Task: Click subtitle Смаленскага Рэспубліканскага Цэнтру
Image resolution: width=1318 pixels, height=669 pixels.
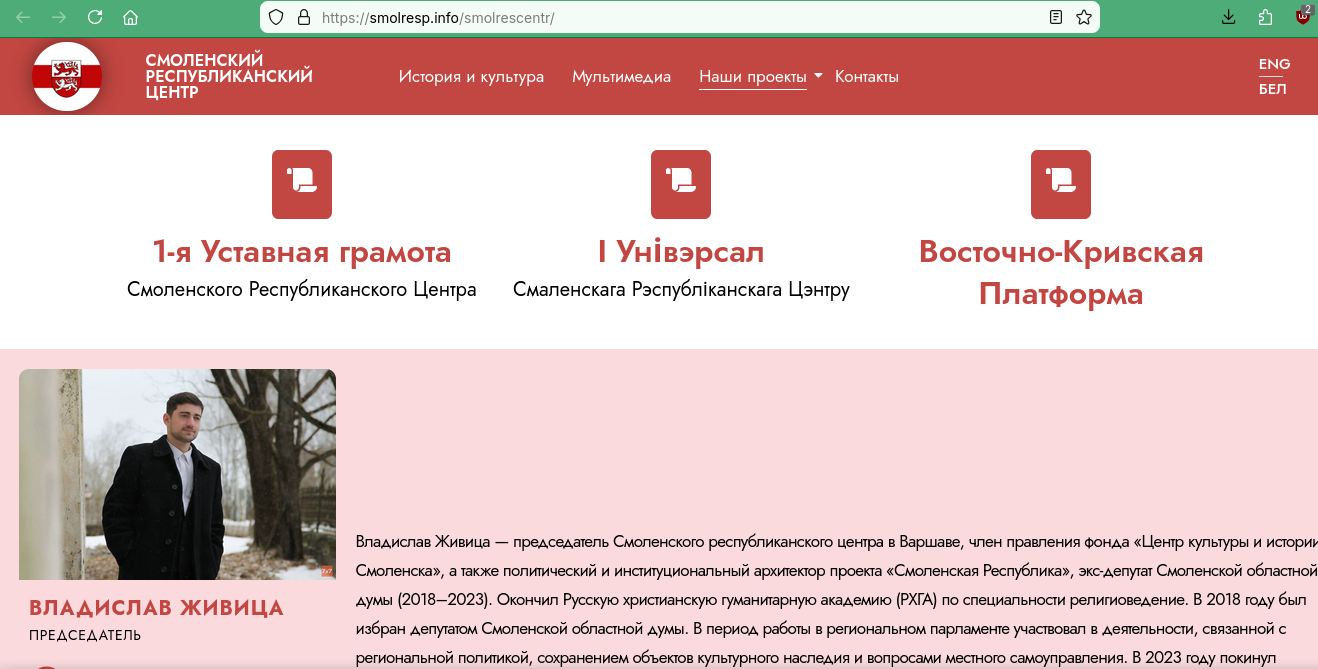Action: (x=681, y=290)
